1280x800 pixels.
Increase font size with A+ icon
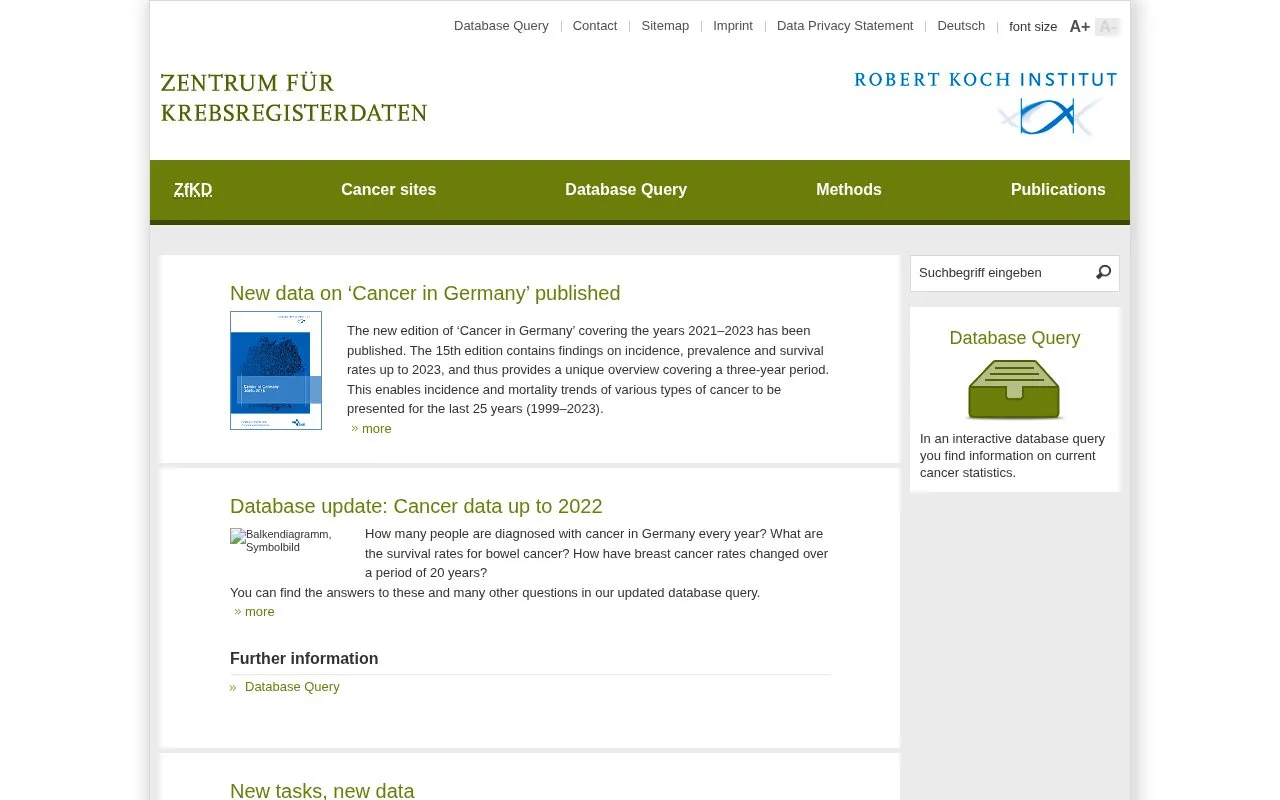(x=1080, y=27)
